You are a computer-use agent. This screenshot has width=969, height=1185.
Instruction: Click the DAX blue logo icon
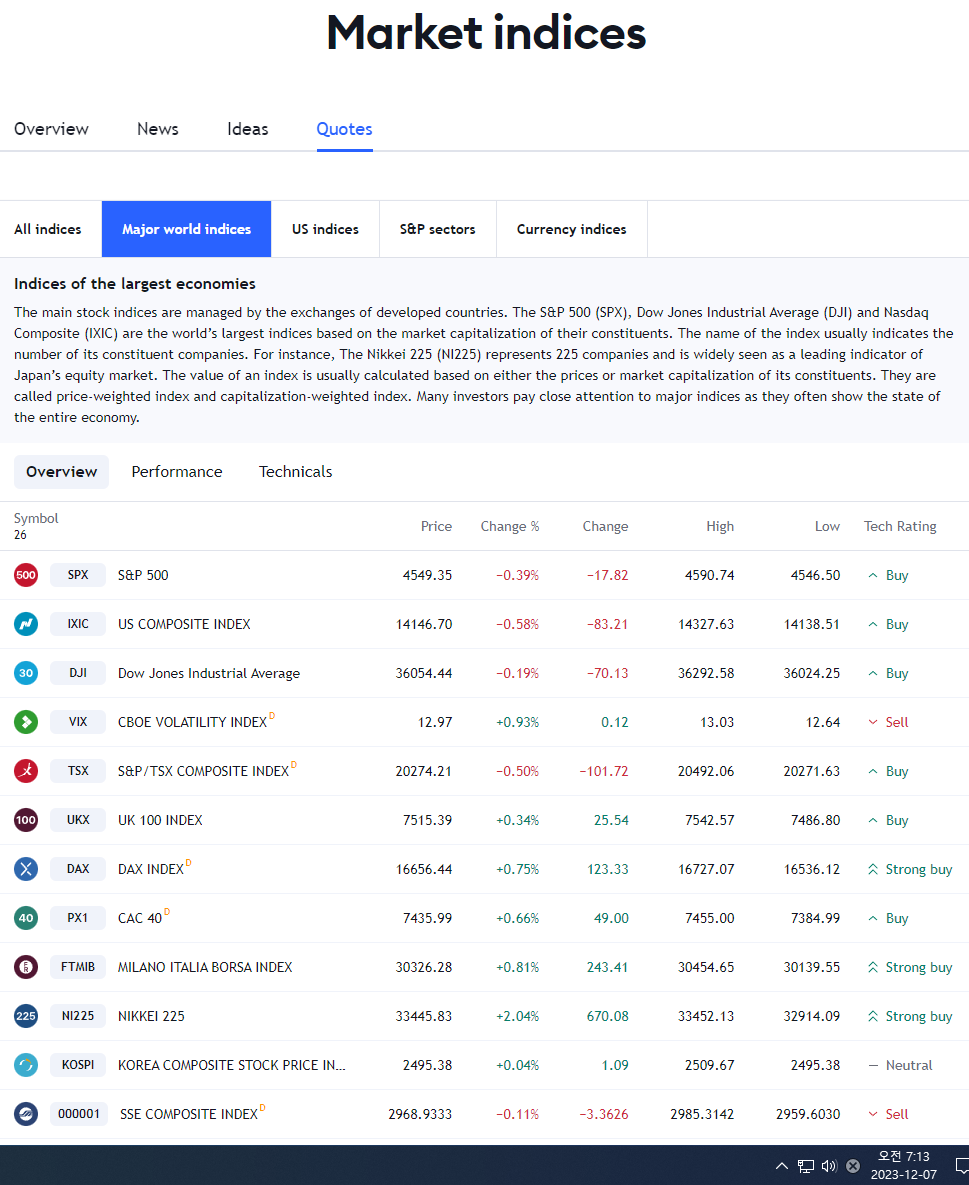[x=26, y=869]
